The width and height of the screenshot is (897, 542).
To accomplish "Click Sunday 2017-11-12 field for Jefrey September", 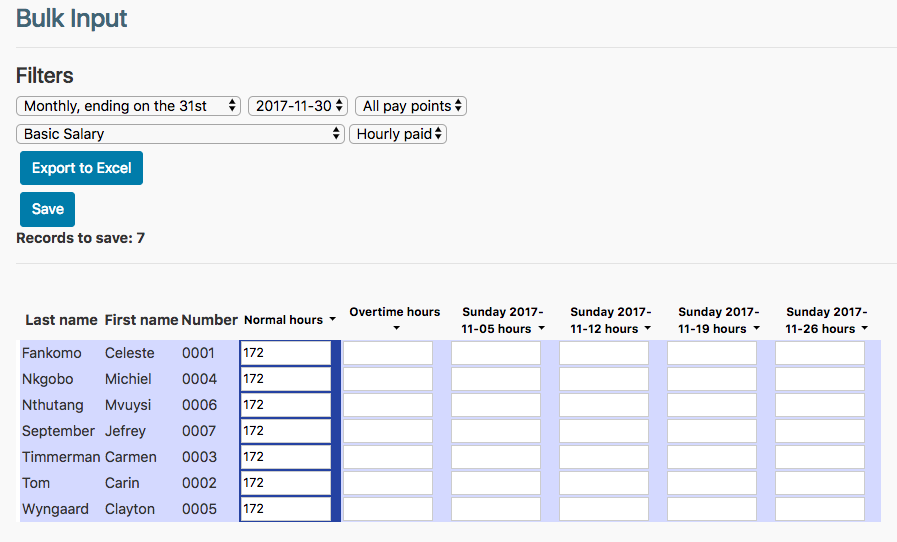I will point(604,431).
